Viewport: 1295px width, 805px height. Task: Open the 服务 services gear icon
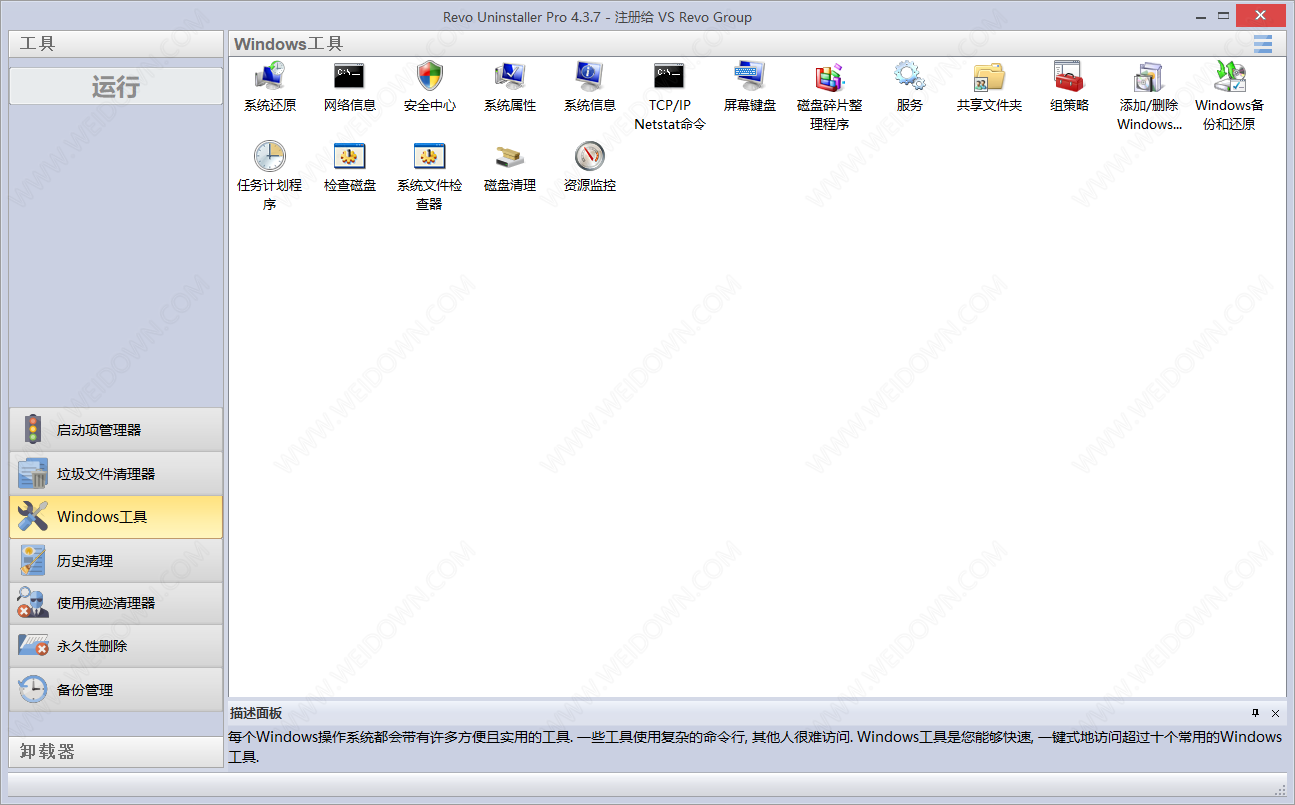[909, 77]
